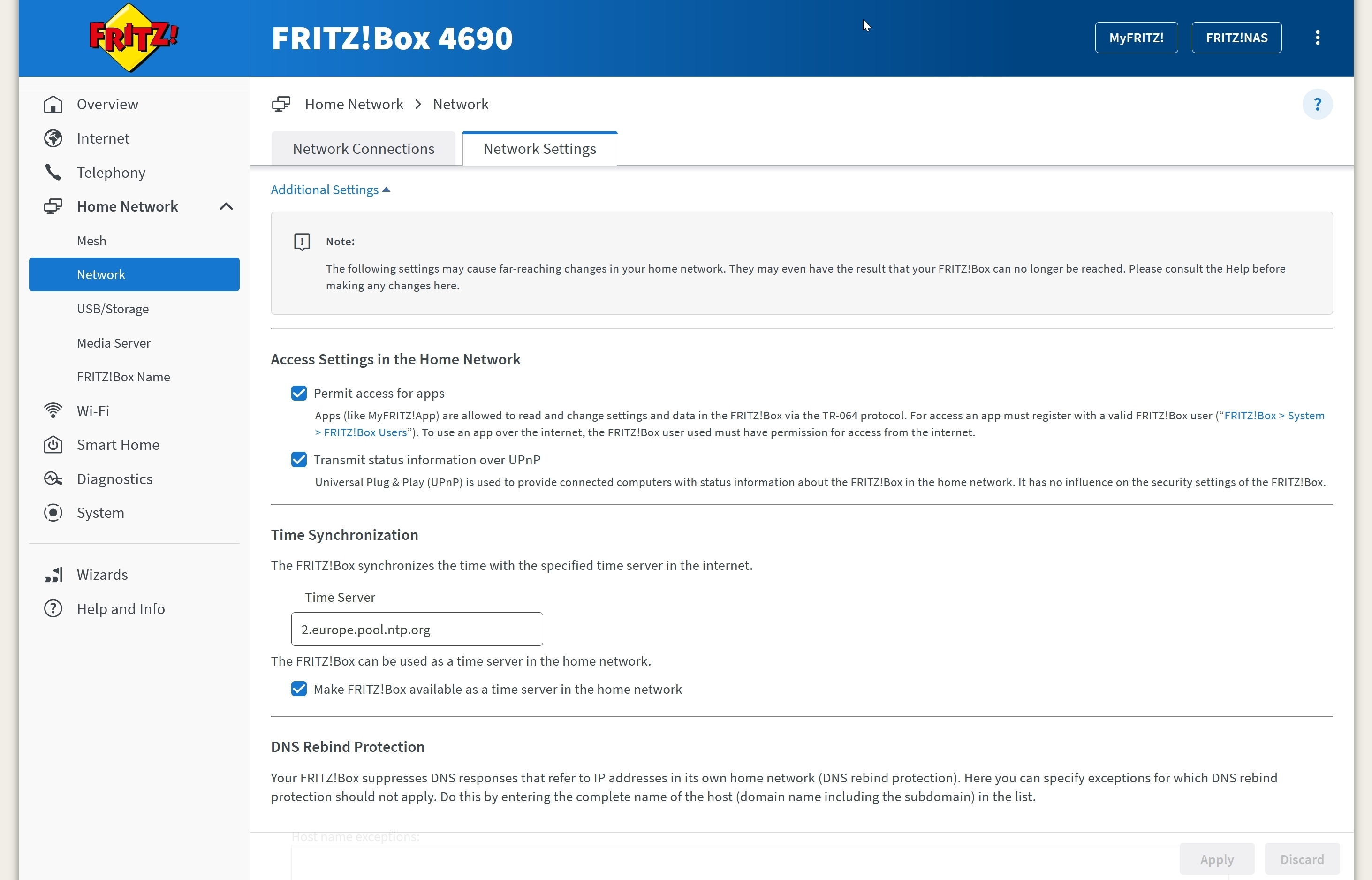Click into the Time Server input field
The height and width of the screenshot is (880, 1372).
417,629
